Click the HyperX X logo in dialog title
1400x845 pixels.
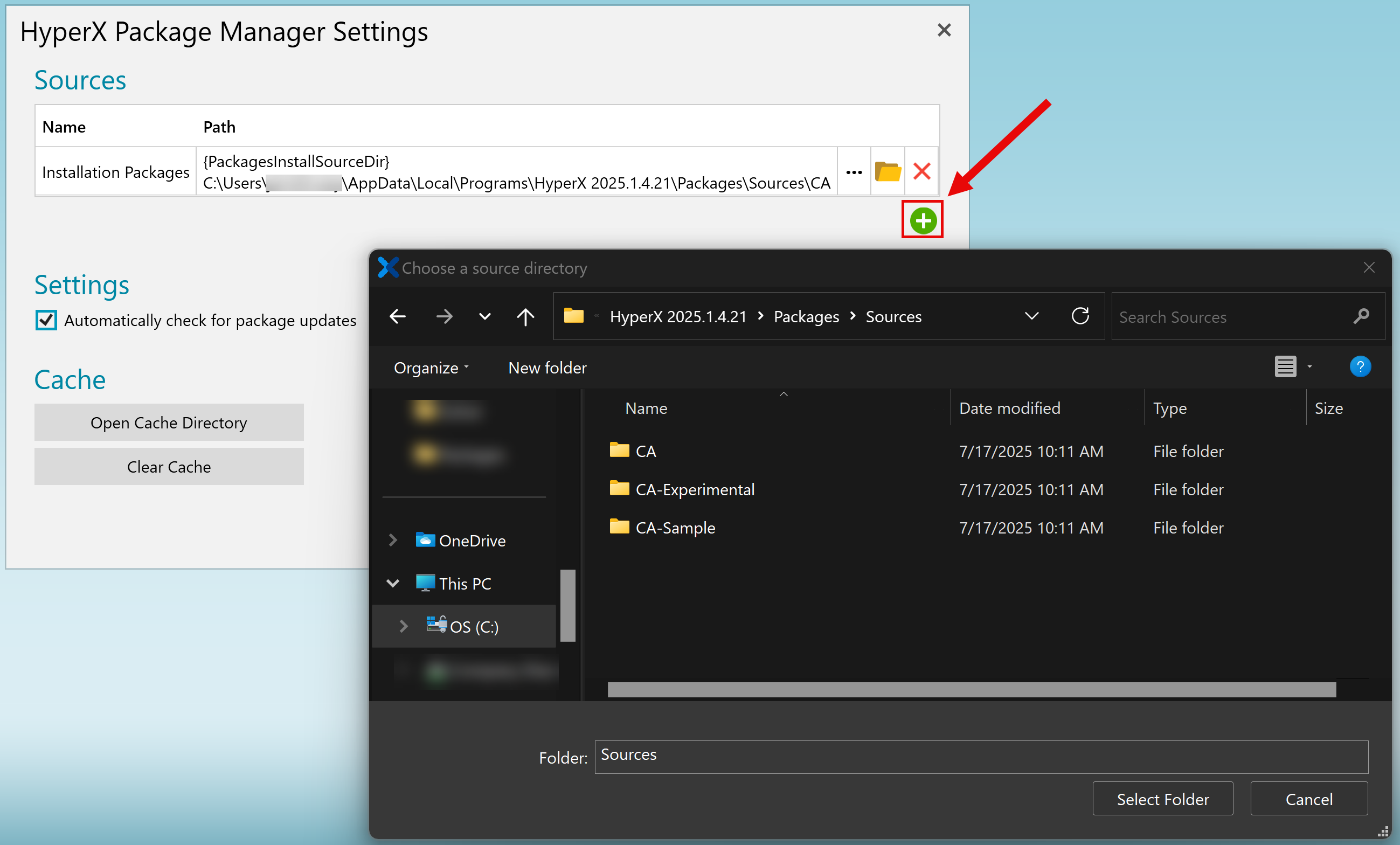pos(387,268)
